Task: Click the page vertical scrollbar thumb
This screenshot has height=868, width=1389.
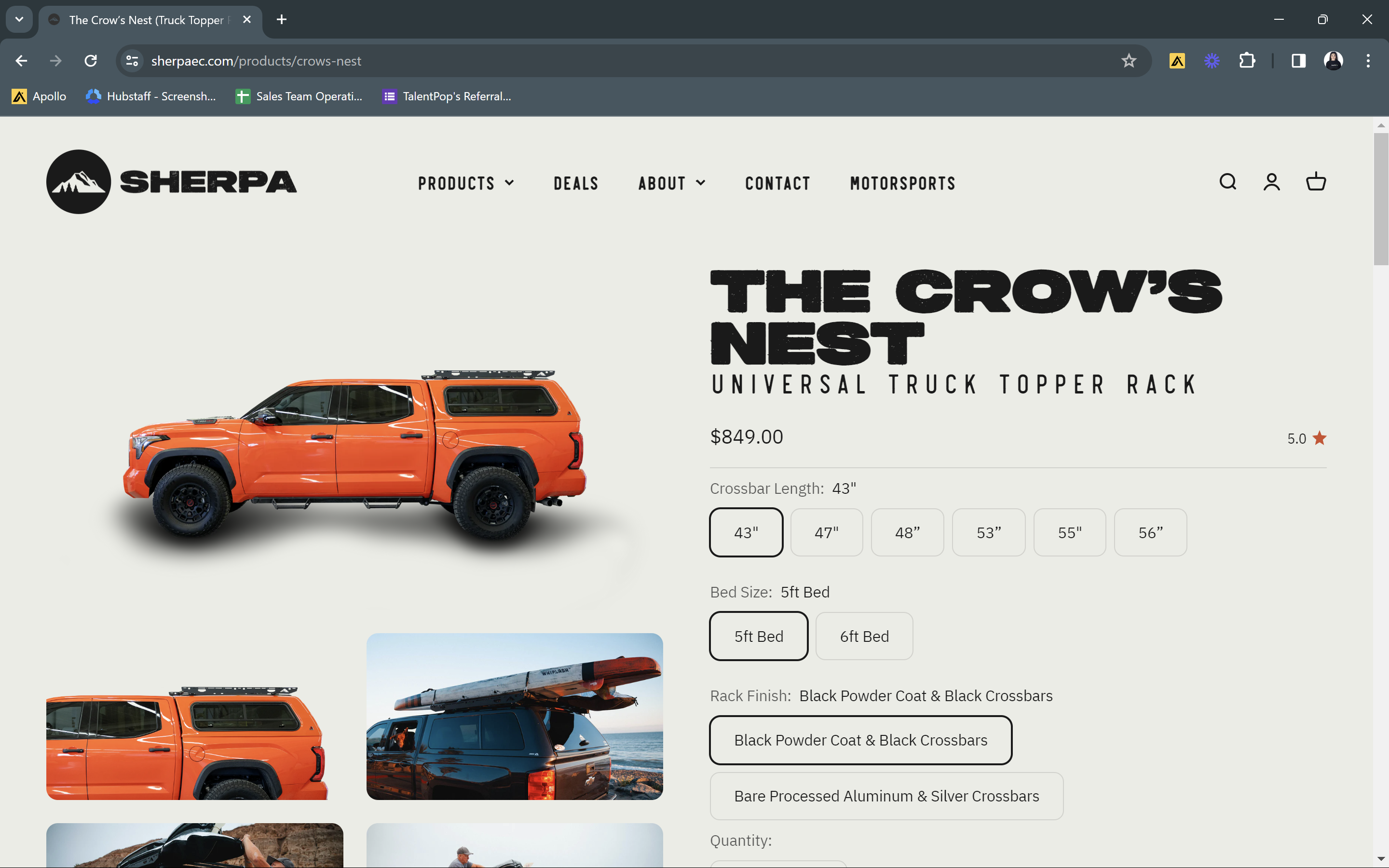Action: click(1381, 199)
